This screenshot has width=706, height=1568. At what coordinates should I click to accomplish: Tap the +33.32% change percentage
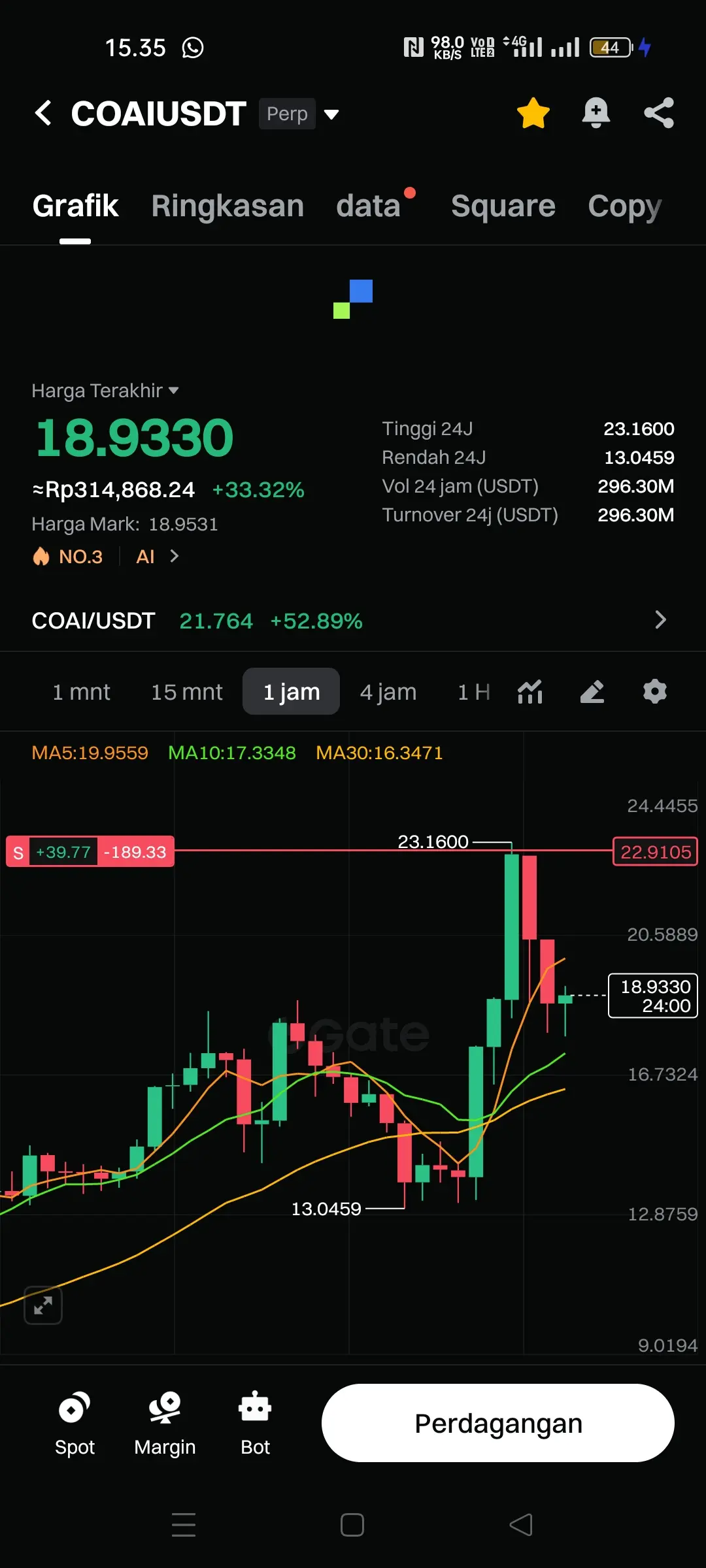[x=258, y=490]
